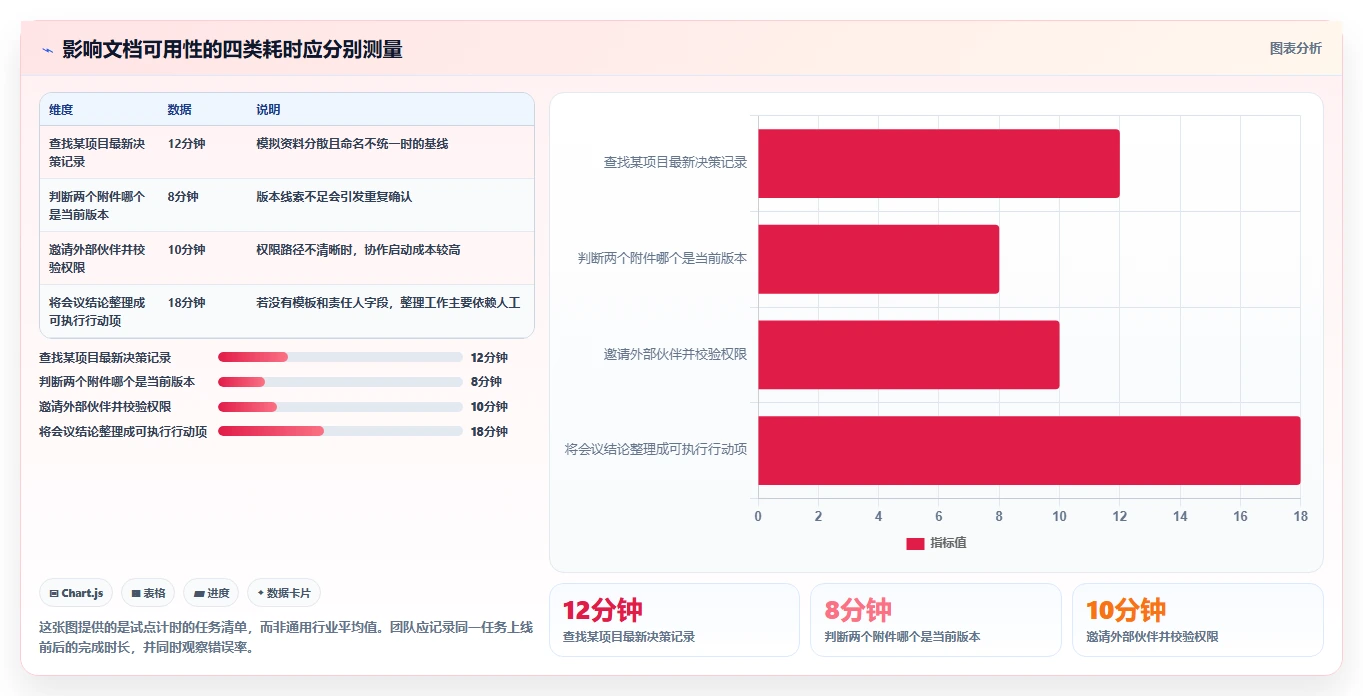Click progress bar for 将会议结论整理成可执行行动项
The height and width of the screenshot is (696, 1363).
point(340,432)
